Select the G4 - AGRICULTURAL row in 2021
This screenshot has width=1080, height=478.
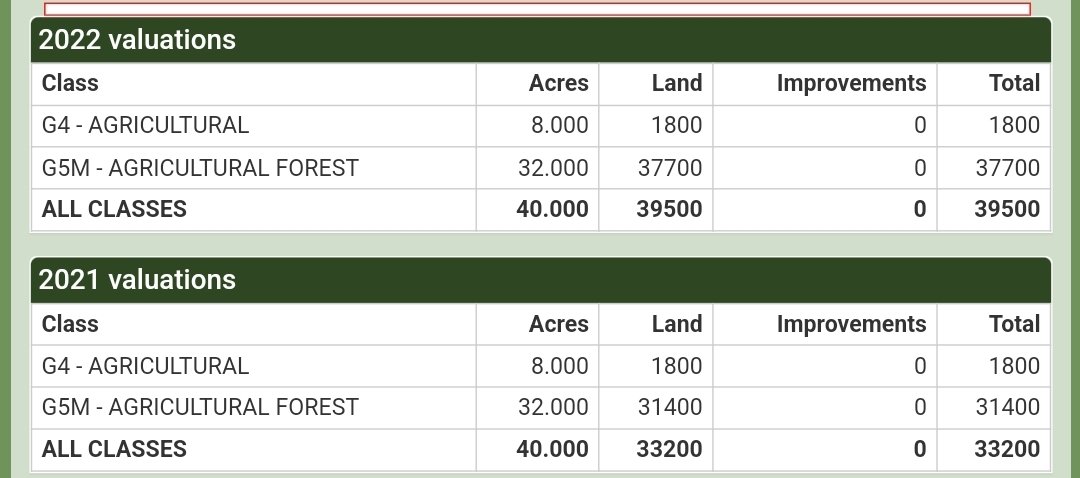click(x=541, y=366)
